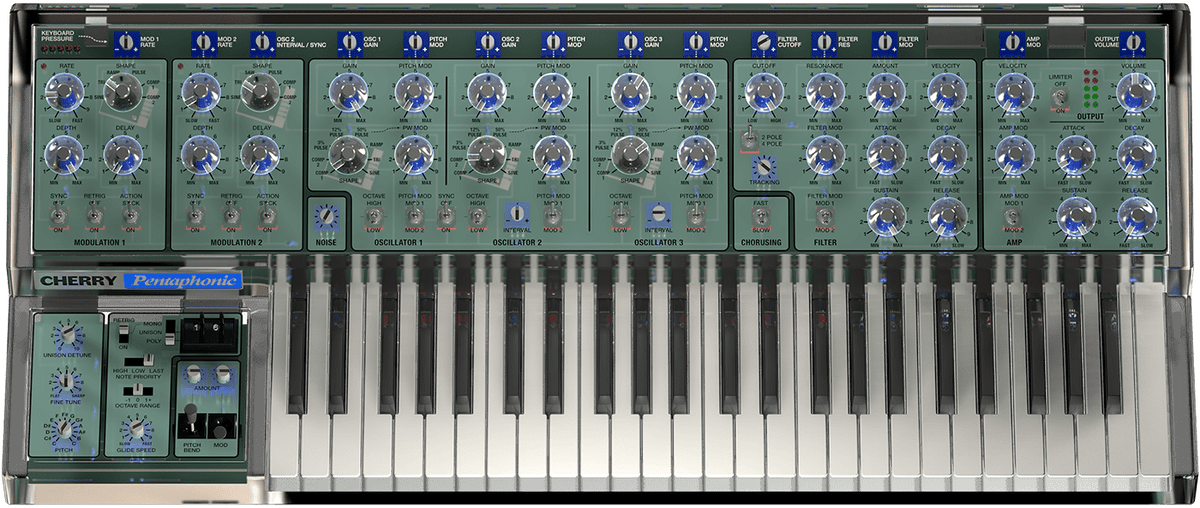Image resolution: width=1200 pixels, height=508 pixels.
Task: Click the Filter Mod pressure trimmer at the top
Action: click(884, 42)
